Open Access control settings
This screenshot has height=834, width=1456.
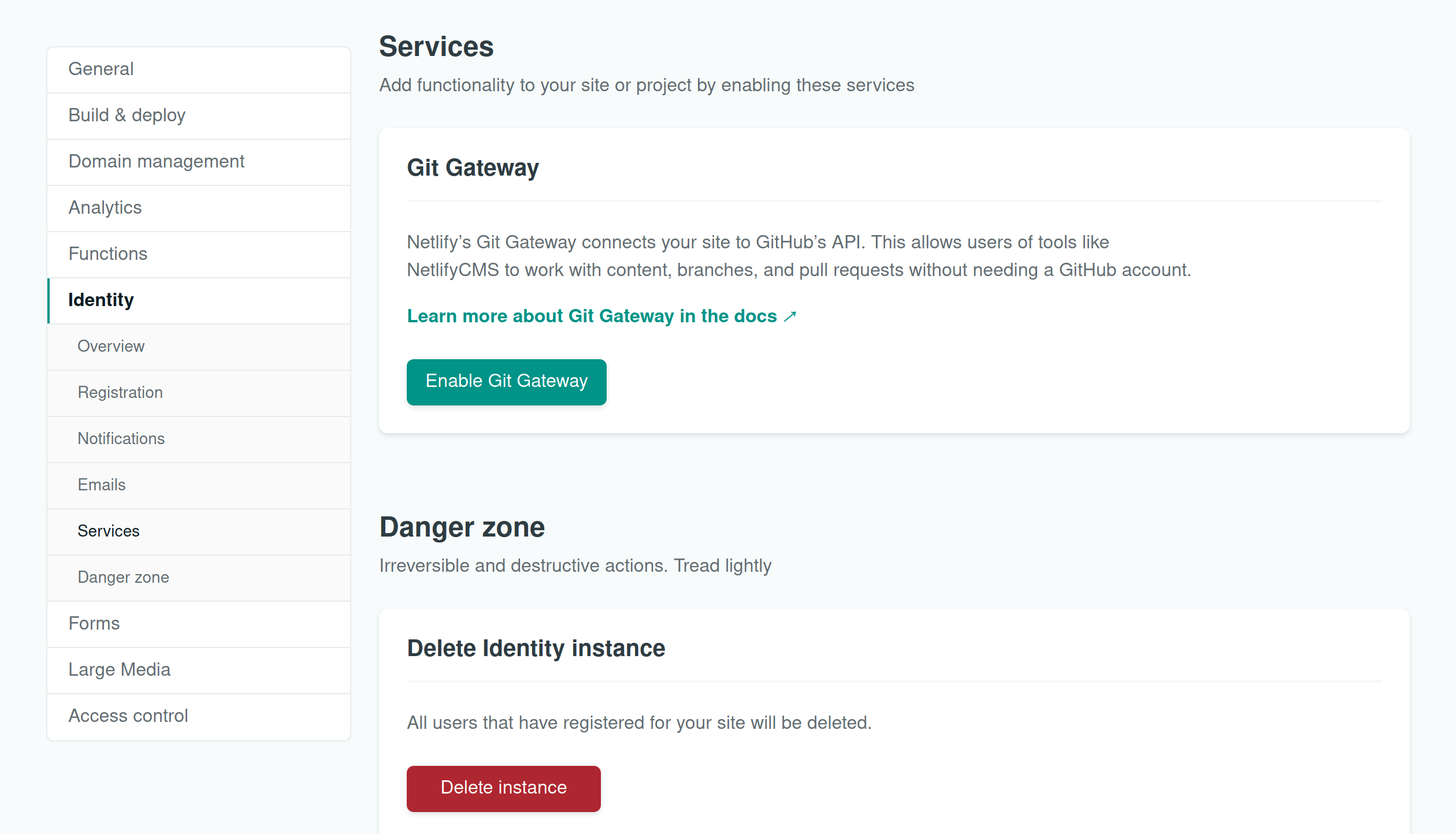tap(128, 716)
